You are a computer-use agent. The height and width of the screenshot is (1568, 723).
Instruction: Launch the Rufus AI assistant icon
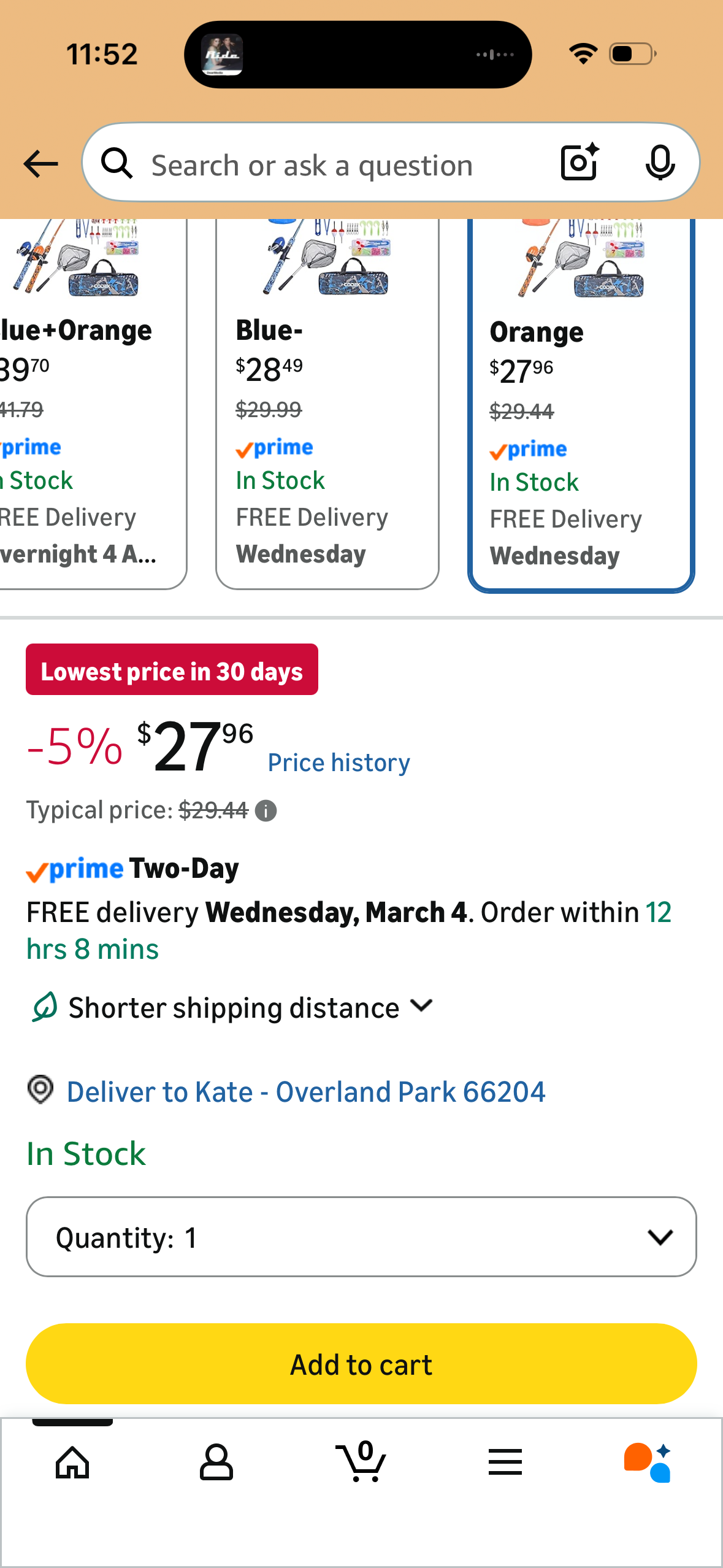click(647, 1462)
